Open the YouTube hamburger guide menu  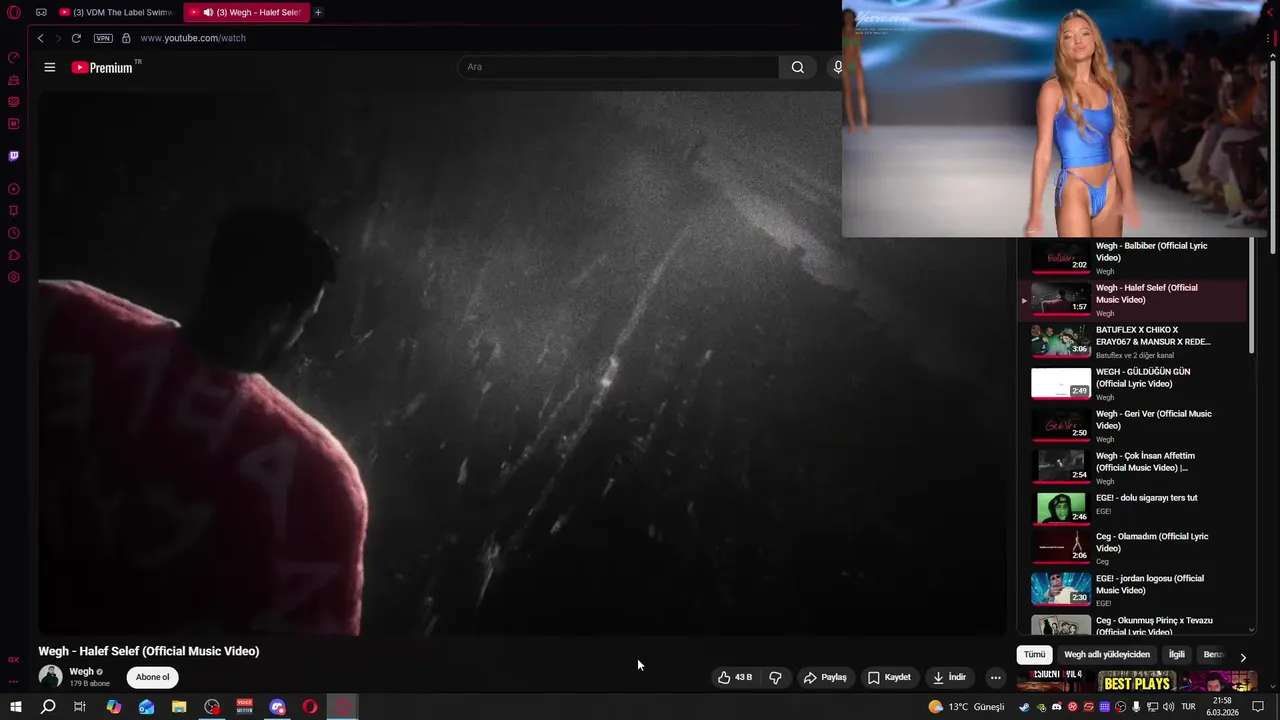pyautogui.click(x=50, y=67)
